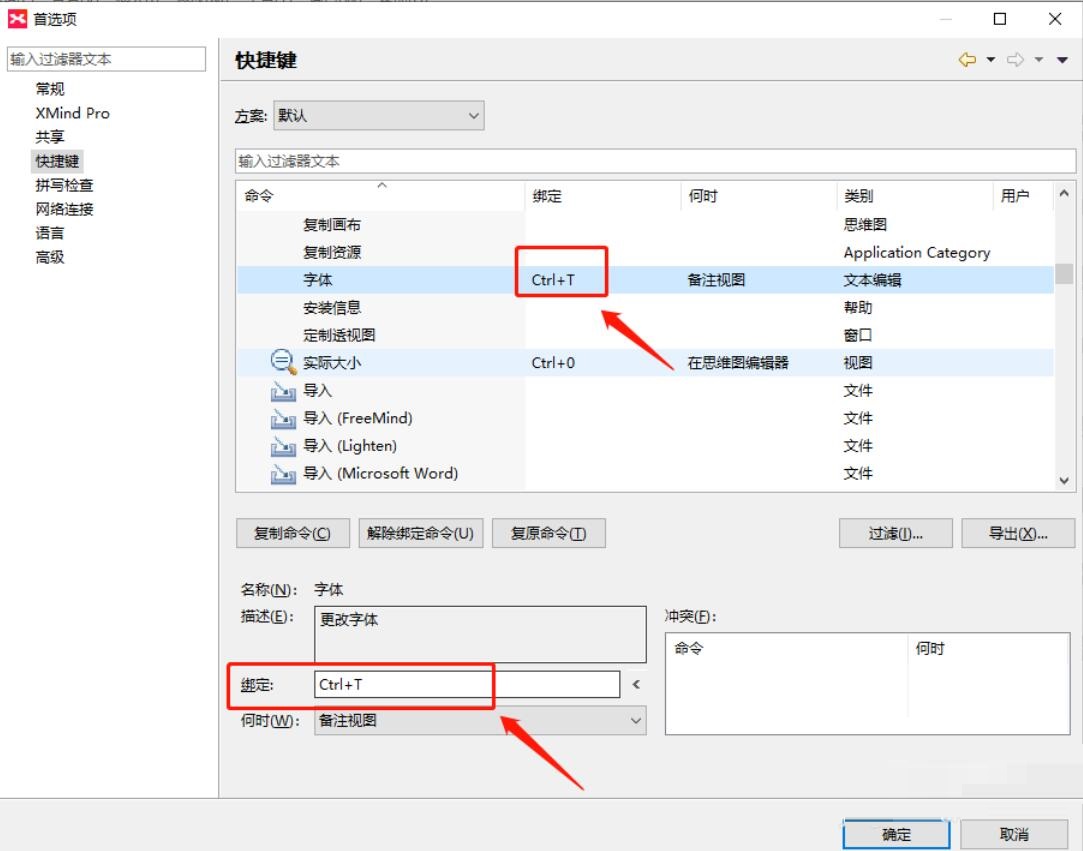Click the back navigation arrow icon
The height and width of the screenshot is (851, 1083).
coord(967,59)
